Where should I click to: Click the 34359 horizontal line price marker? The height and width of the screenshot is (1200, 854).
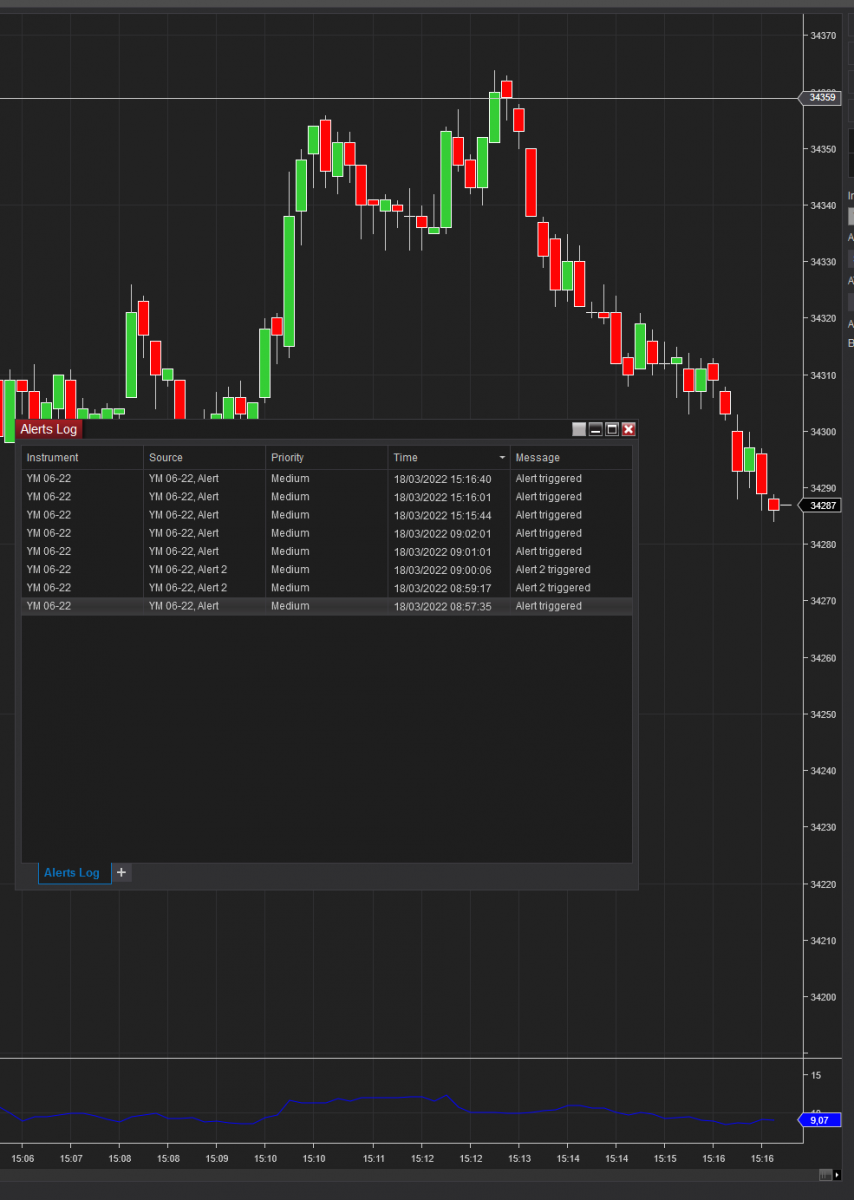tap(820, 98)
